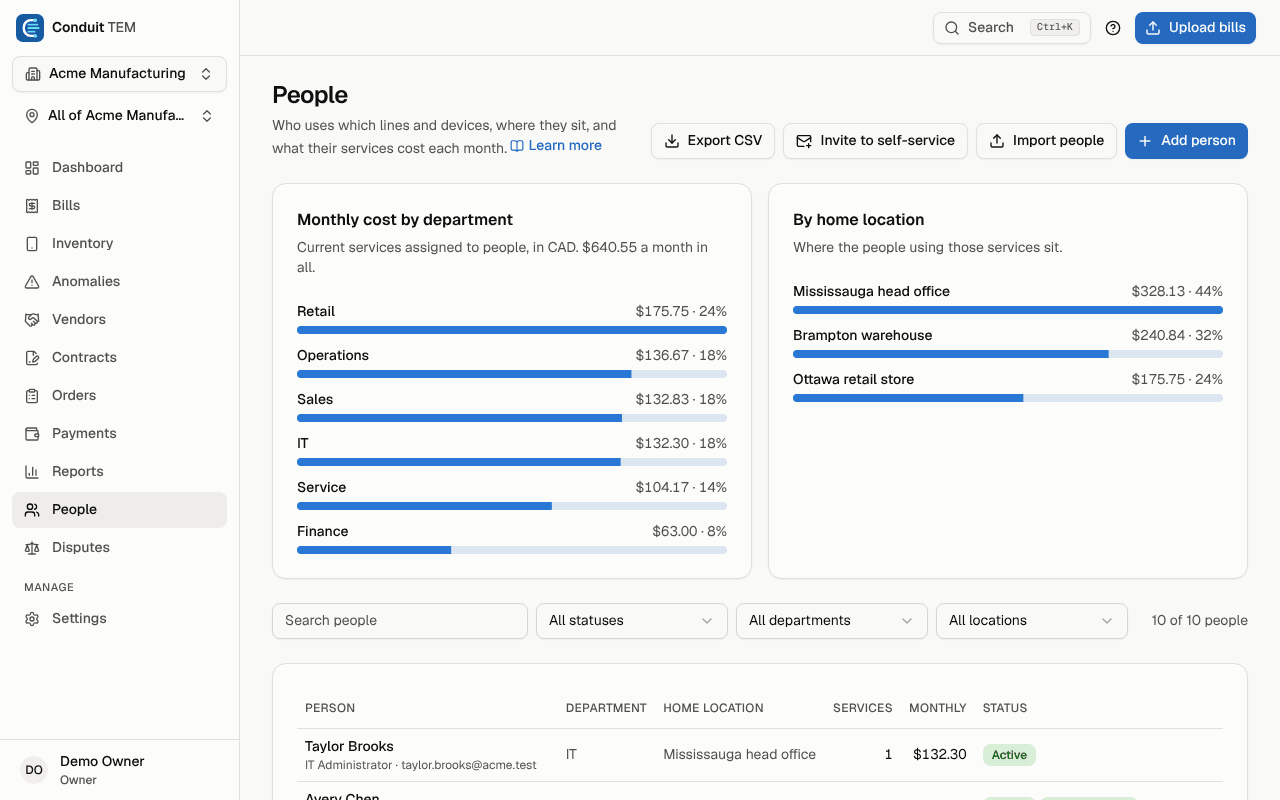
Task: Open the All statuses filter dropdown
Action: [632, 621]
